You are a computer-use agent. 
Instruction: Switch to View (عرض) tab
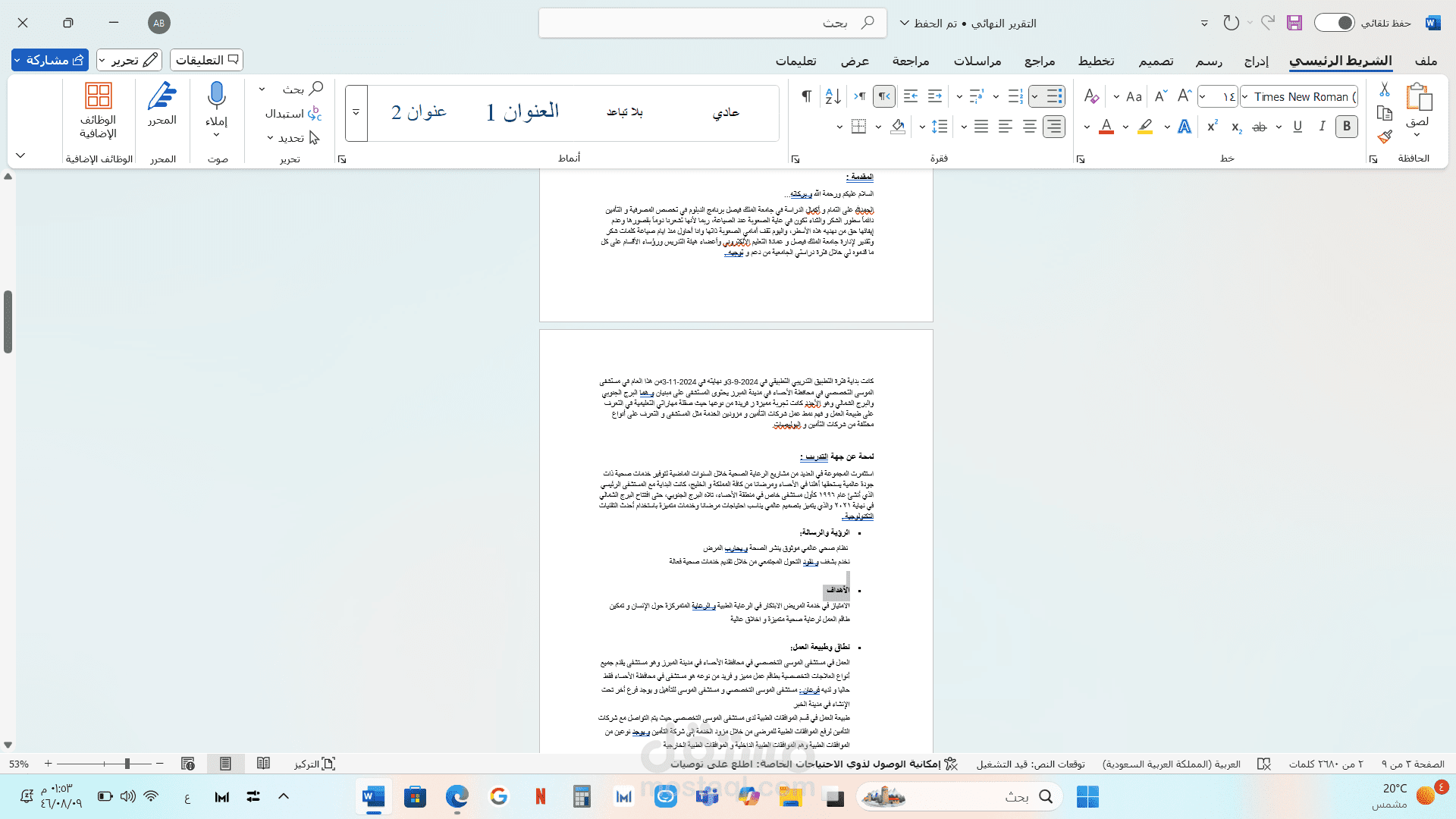(855, 61)
